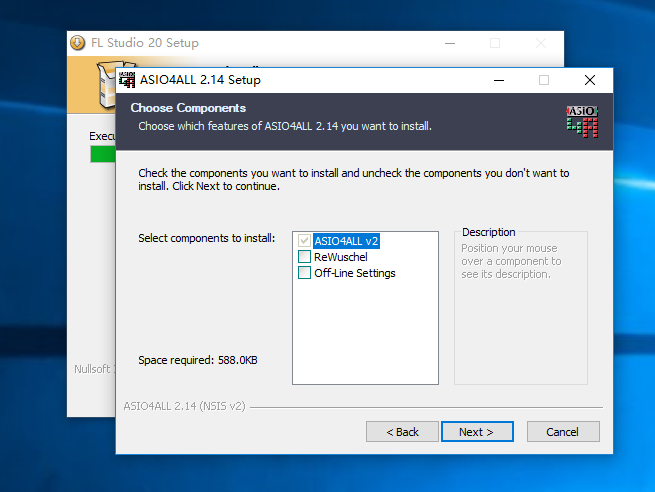Click the FL Studio 20 Setup title icon
Image resolution: width=655 pixels, height=492 pixels.
coord(77,43)
